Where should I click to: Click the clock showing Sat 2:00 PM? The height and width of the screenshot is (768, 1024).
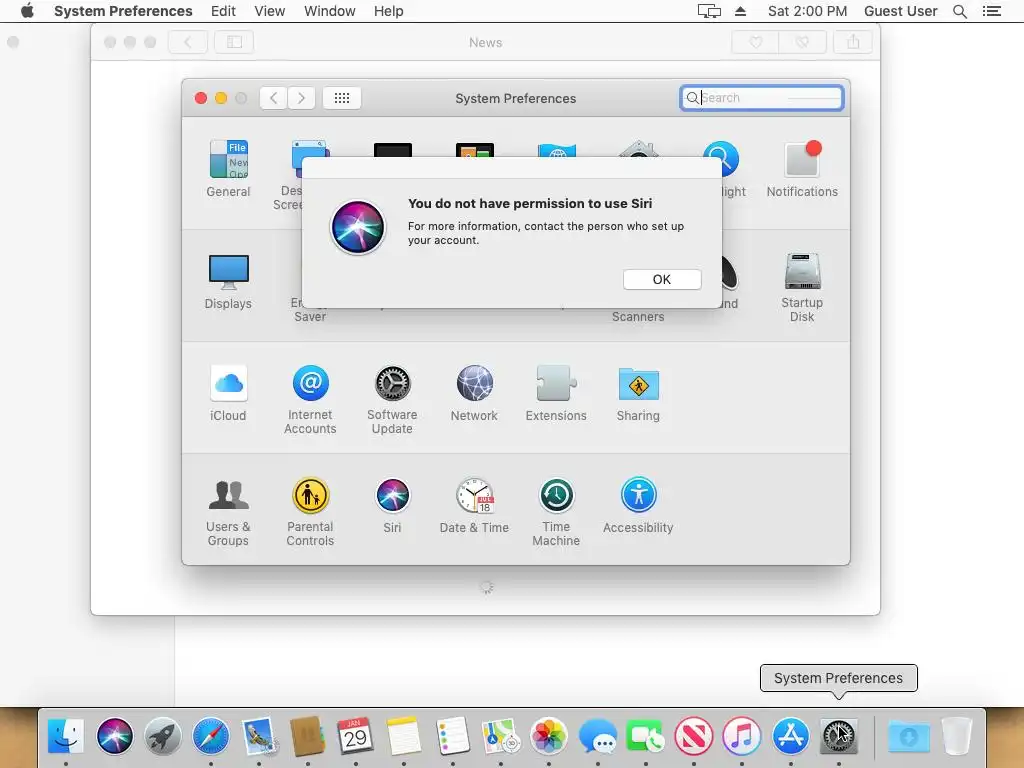coord(807,11)
